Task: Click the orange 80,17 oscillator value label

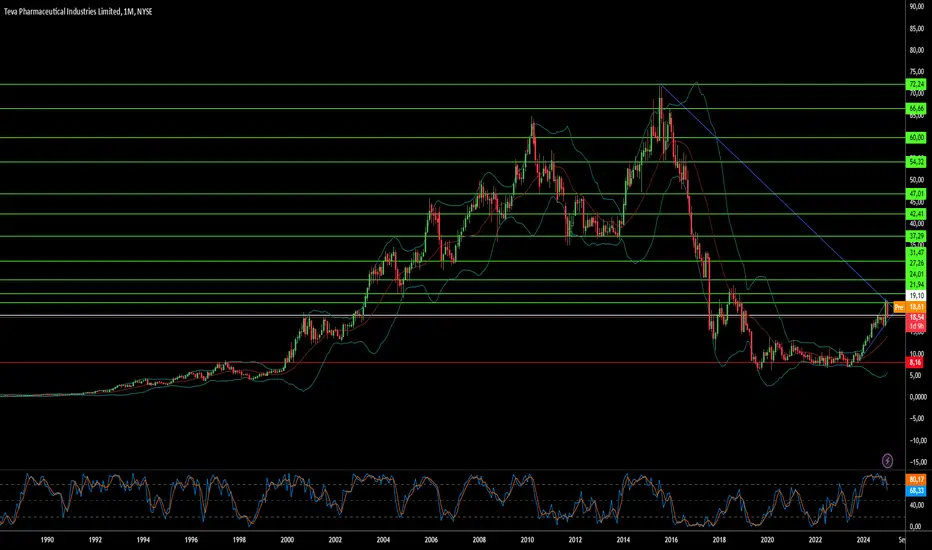Action: (915, 480)
